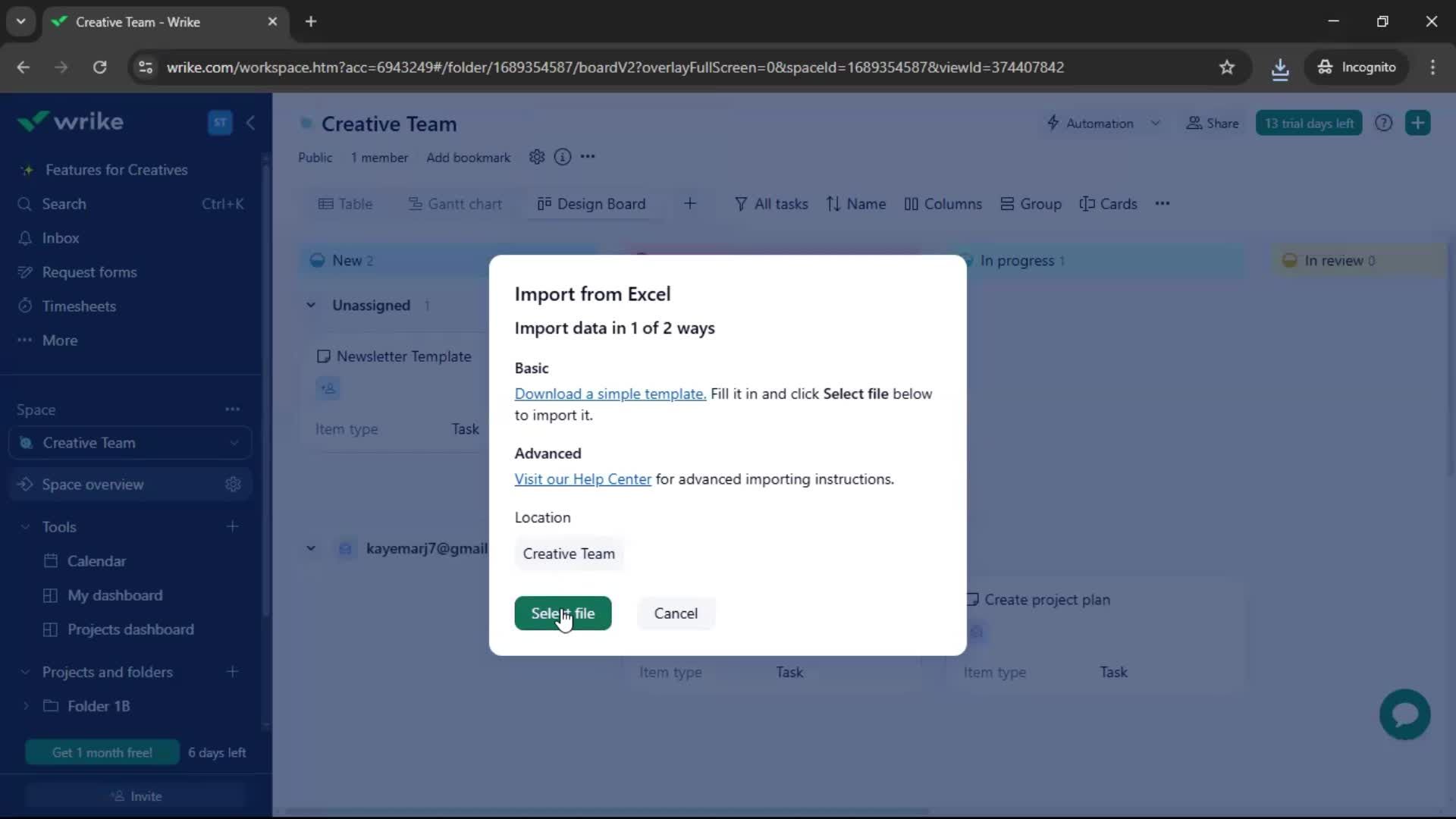Add a new view with plus
1456x819 pixels.
click(x=690, y=204)
